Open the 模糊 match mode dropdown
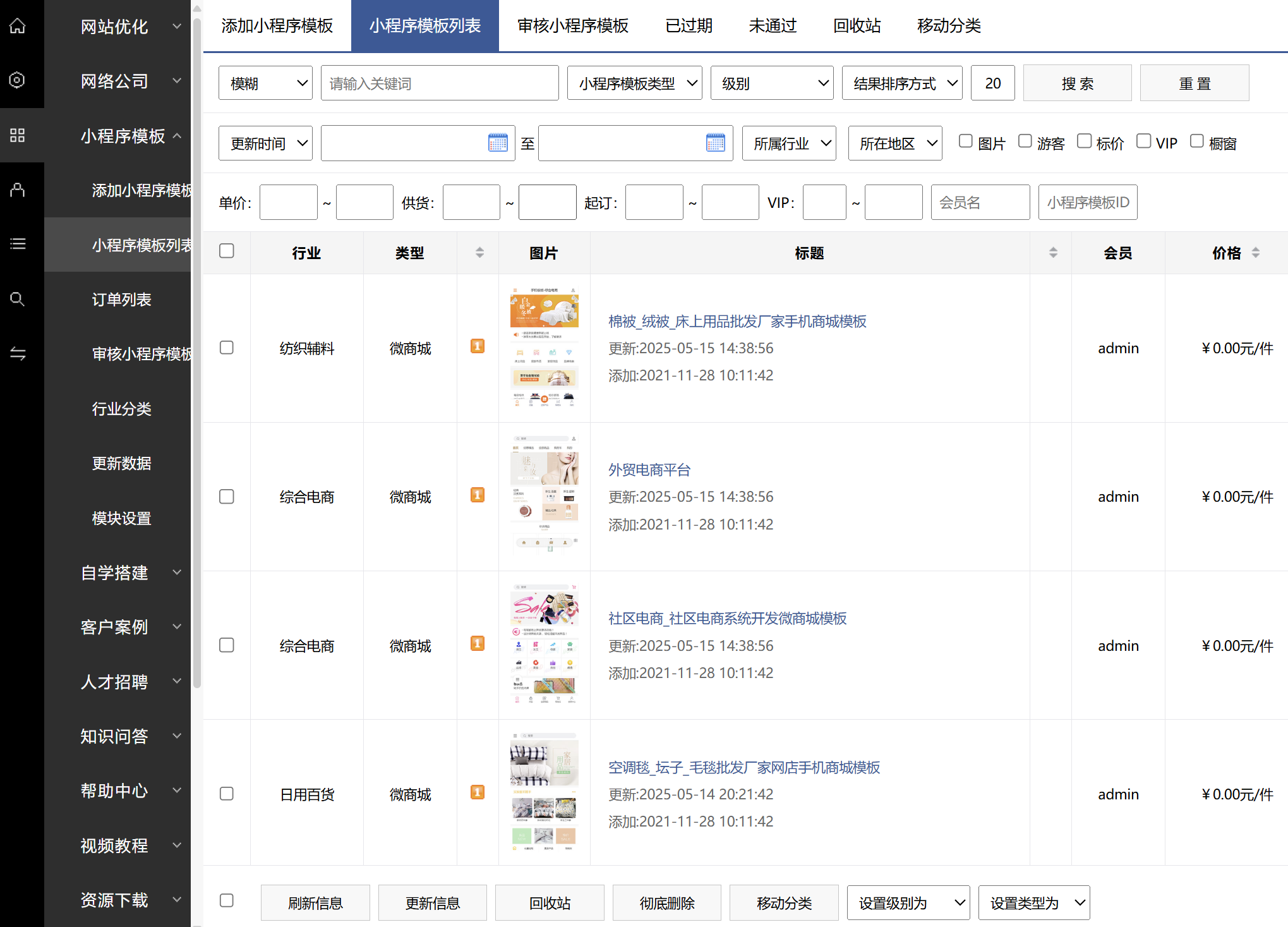Image resolution: width=1288 pixels, height=927 pixels. click(265, 83)
